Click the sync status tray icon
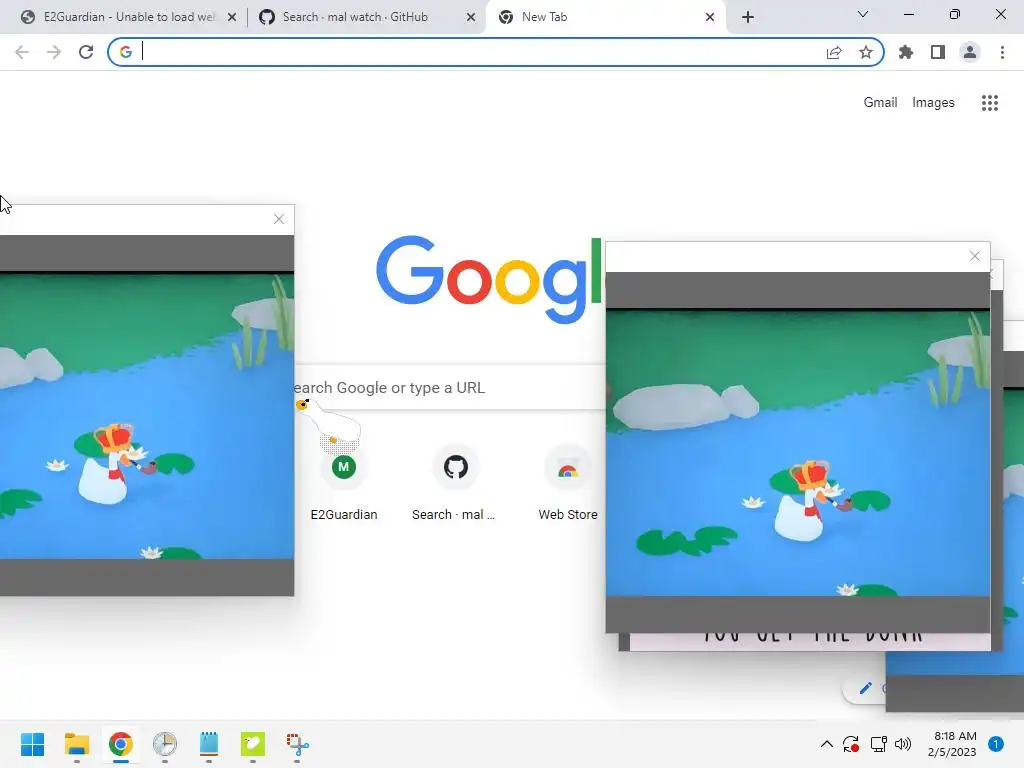 [x=851, y=744]
